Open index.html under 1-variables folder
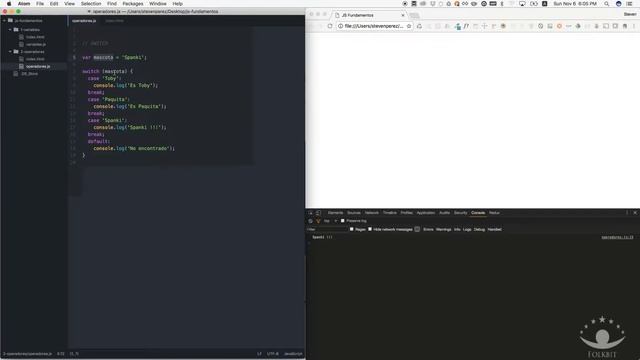 pyautogui.click(x=35, y=37)
